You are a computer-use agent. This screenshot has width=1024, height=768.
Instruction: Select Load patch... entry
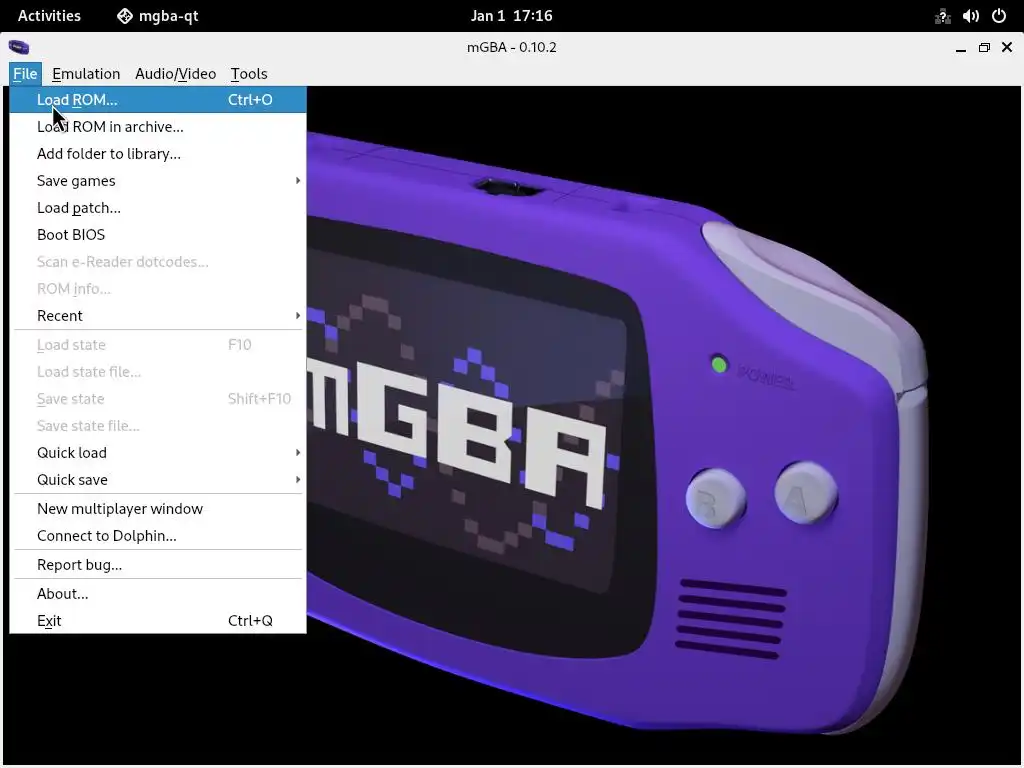point(158,208)
